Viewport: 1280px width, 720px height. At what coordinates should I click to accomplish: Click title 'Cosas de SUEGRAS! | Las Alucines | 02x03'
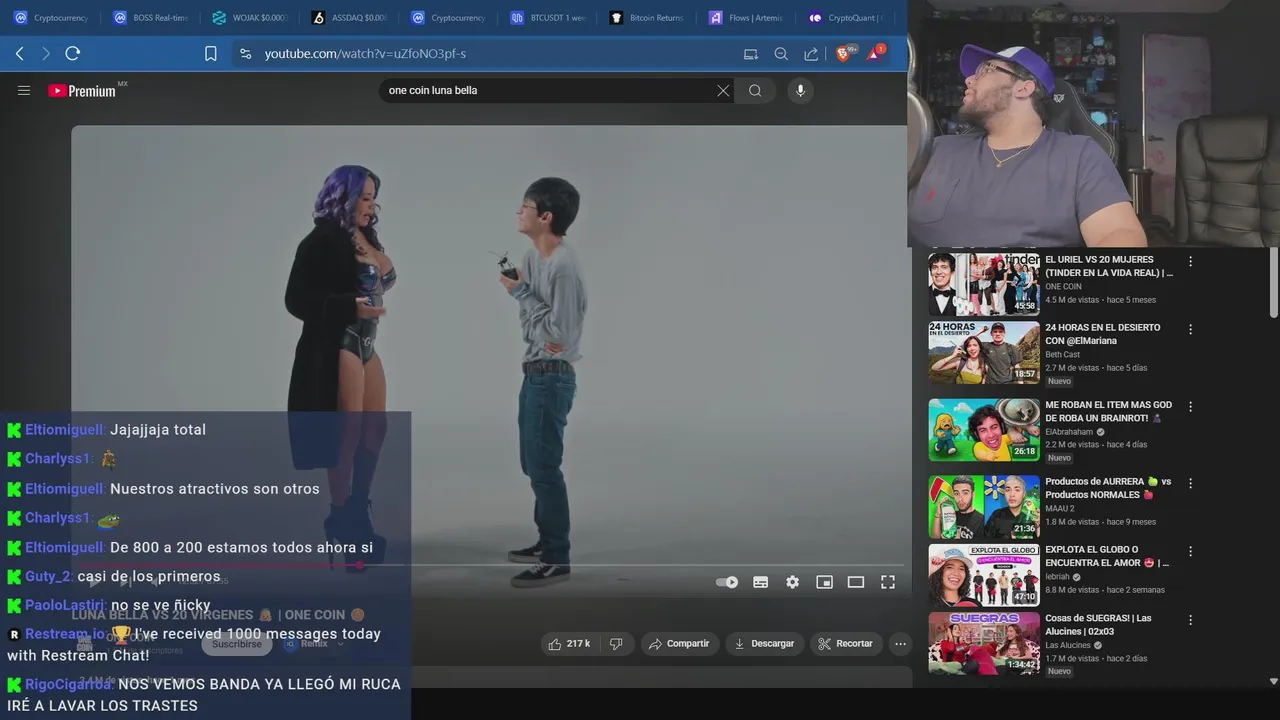1098,624
